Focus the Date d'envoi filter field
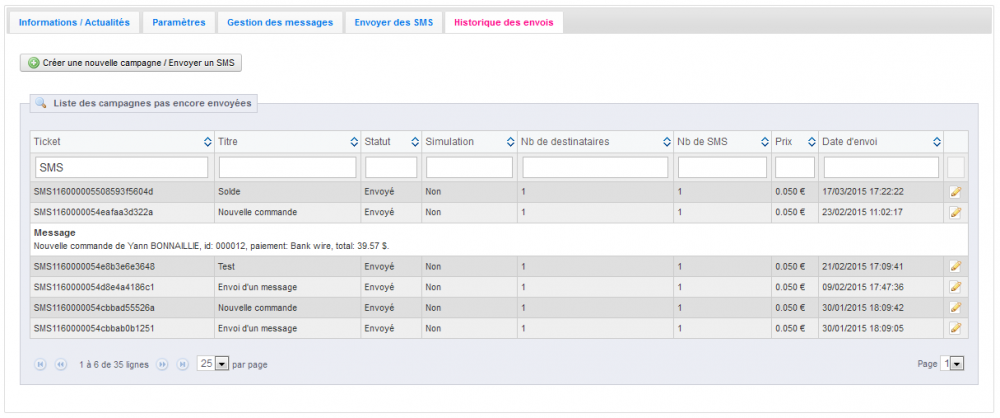This screenshot has height=418, width=1000. [881, 167]
